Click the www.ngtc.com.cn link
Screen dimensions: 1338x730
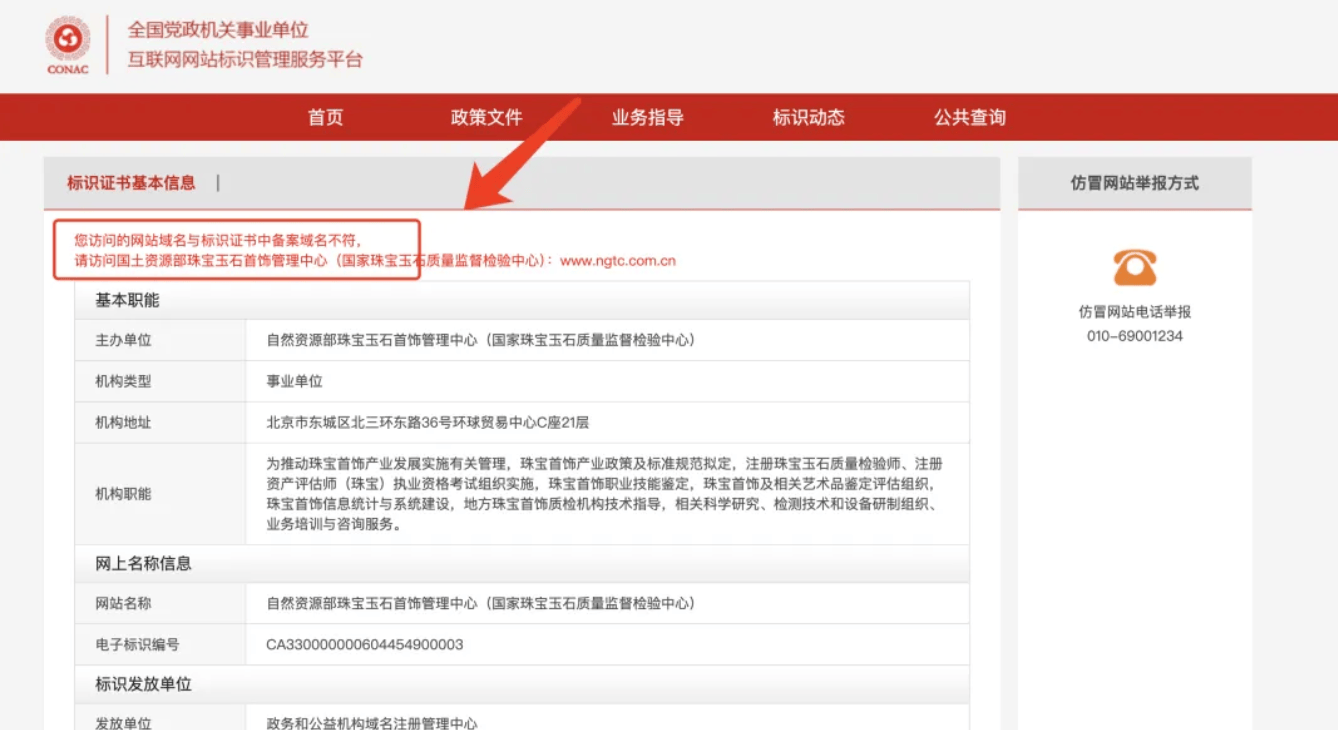(617, 261)
